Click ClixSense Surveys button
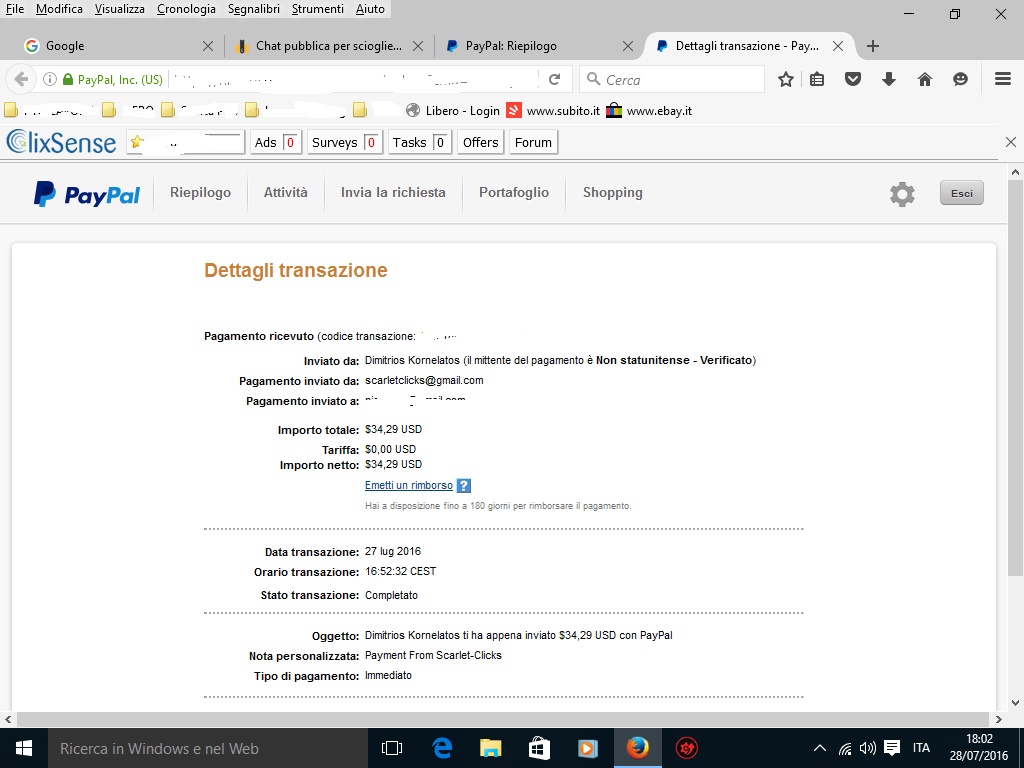Viewport: 1024px width, 768px height. coord(344,142)
